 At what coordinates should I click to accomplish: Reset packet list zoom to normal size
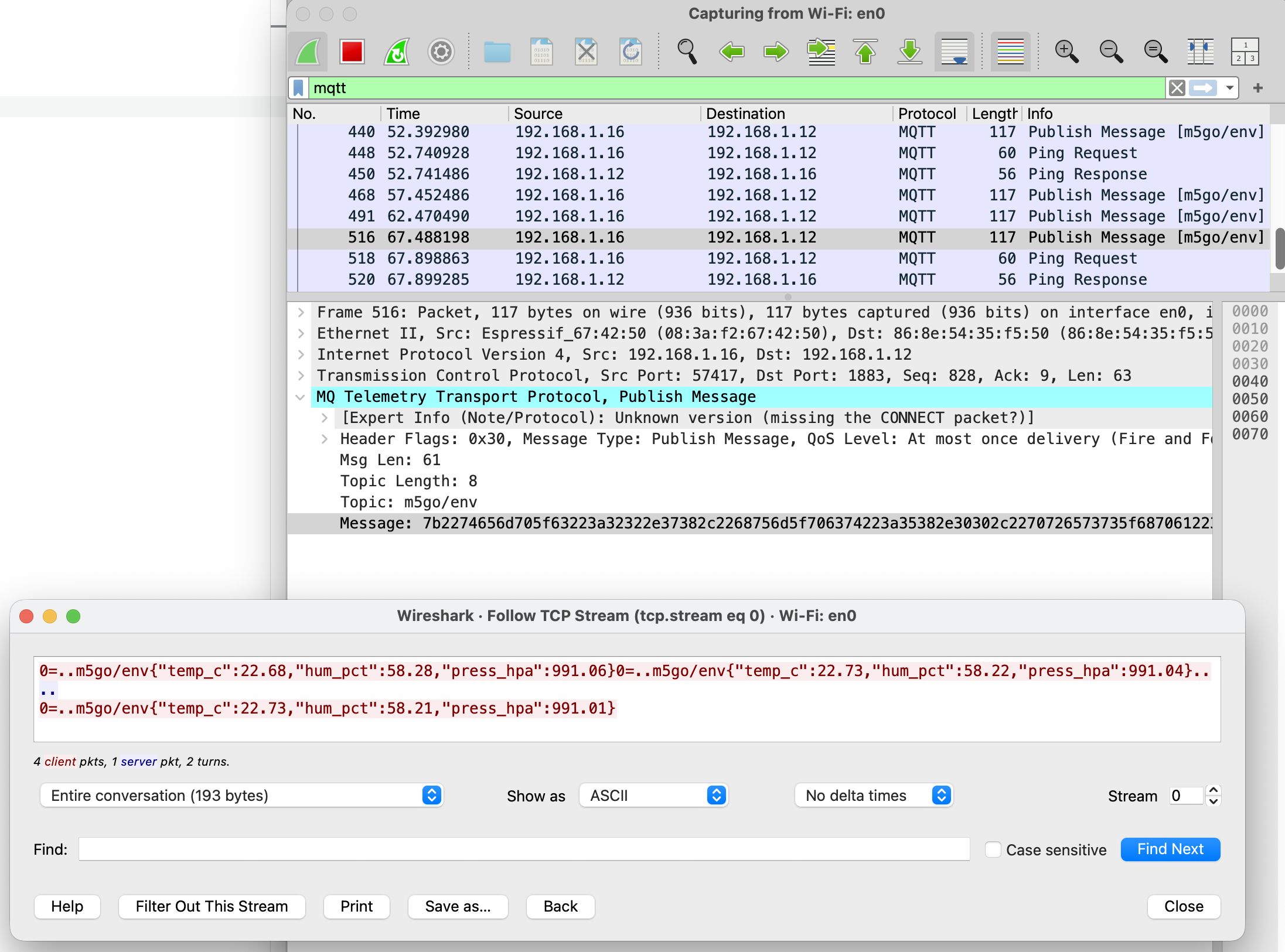click(x=1155, y=52)
